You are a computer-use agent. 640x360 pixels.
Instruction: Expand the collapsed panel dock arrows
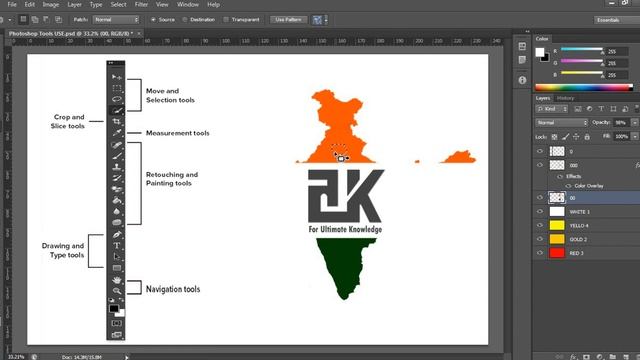coord(527,31)
